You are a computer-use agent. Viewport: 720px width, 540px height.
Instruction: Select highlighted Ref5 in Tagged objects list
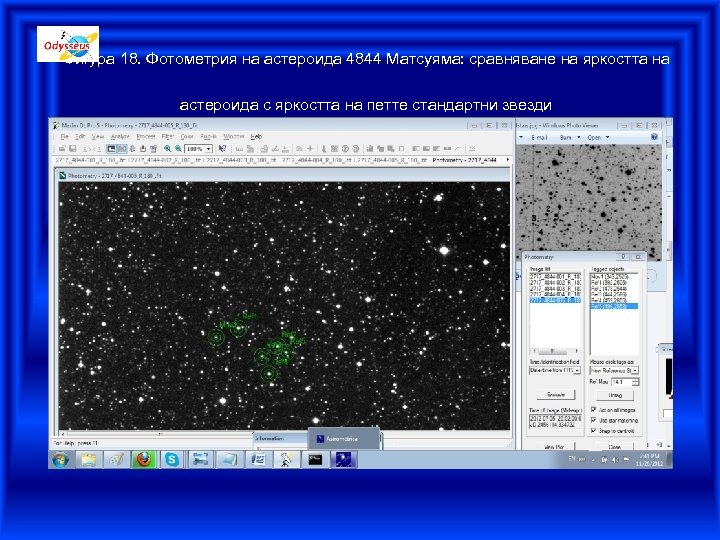[x=613, y=306]
